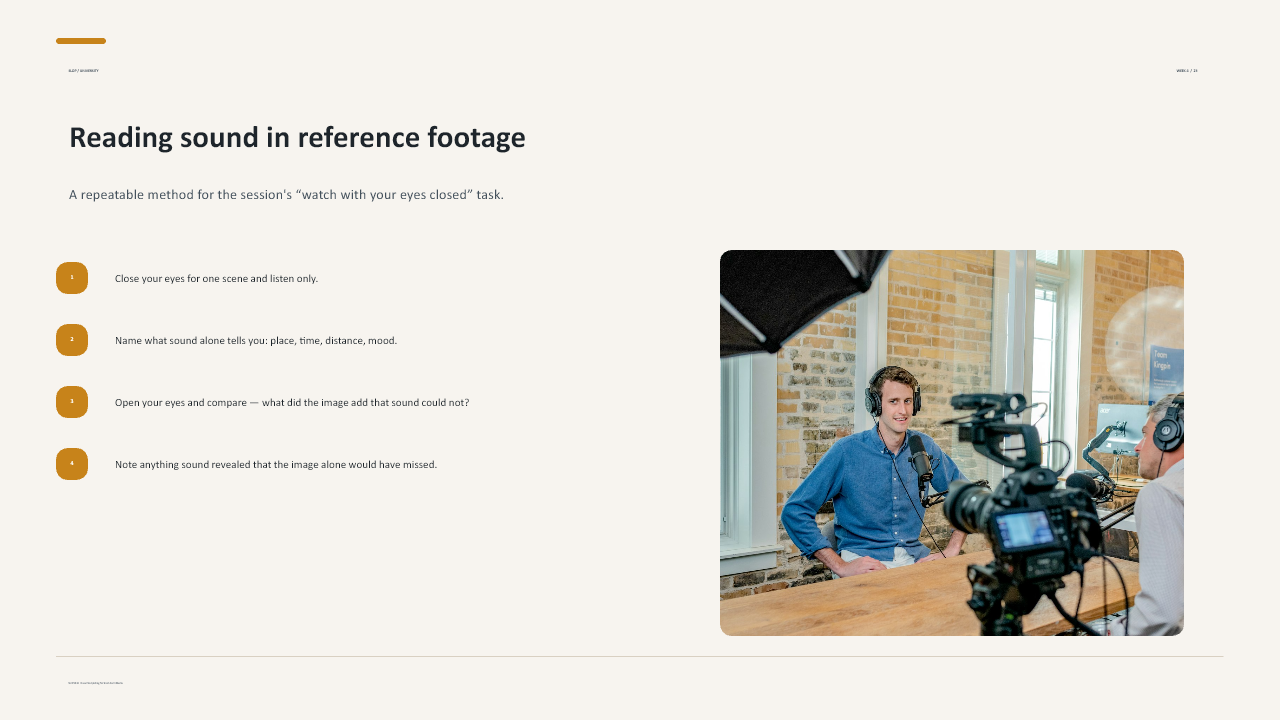
Task: Click the week and page indicator on the right
Action: 1187,71
